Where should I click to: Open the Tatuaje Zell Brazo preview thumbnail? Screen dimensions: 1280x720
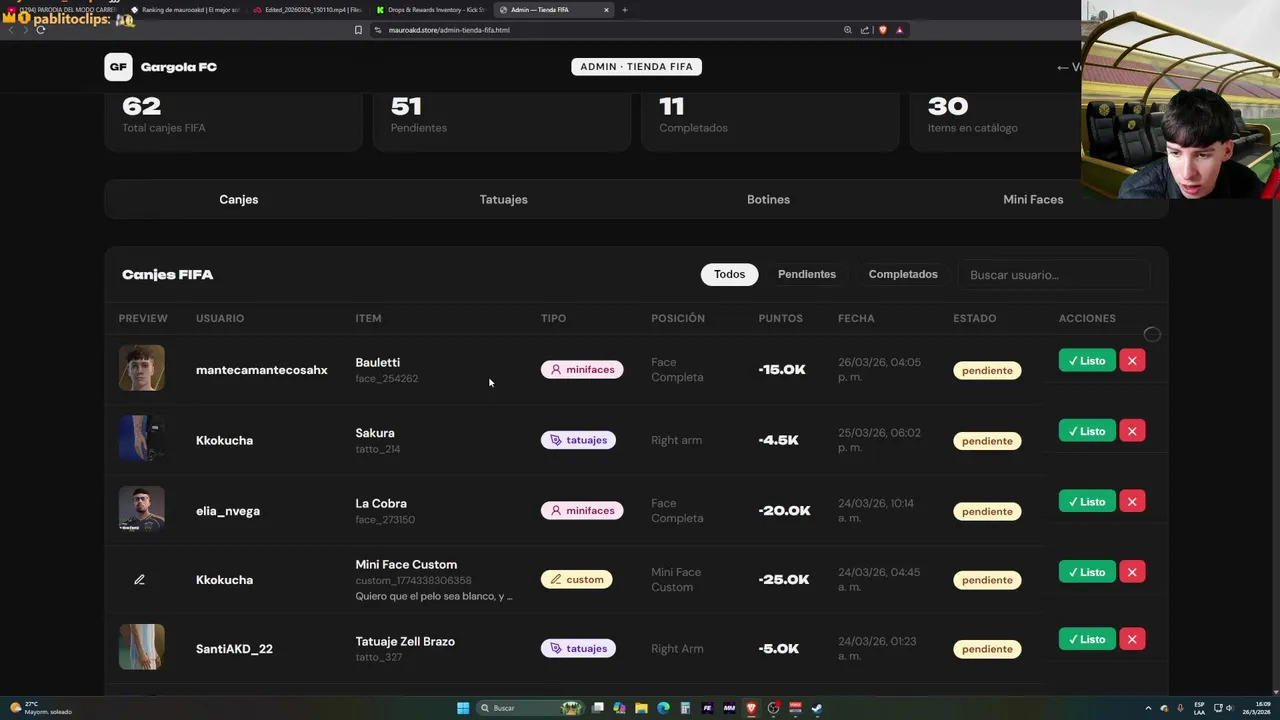click(142, 647)
